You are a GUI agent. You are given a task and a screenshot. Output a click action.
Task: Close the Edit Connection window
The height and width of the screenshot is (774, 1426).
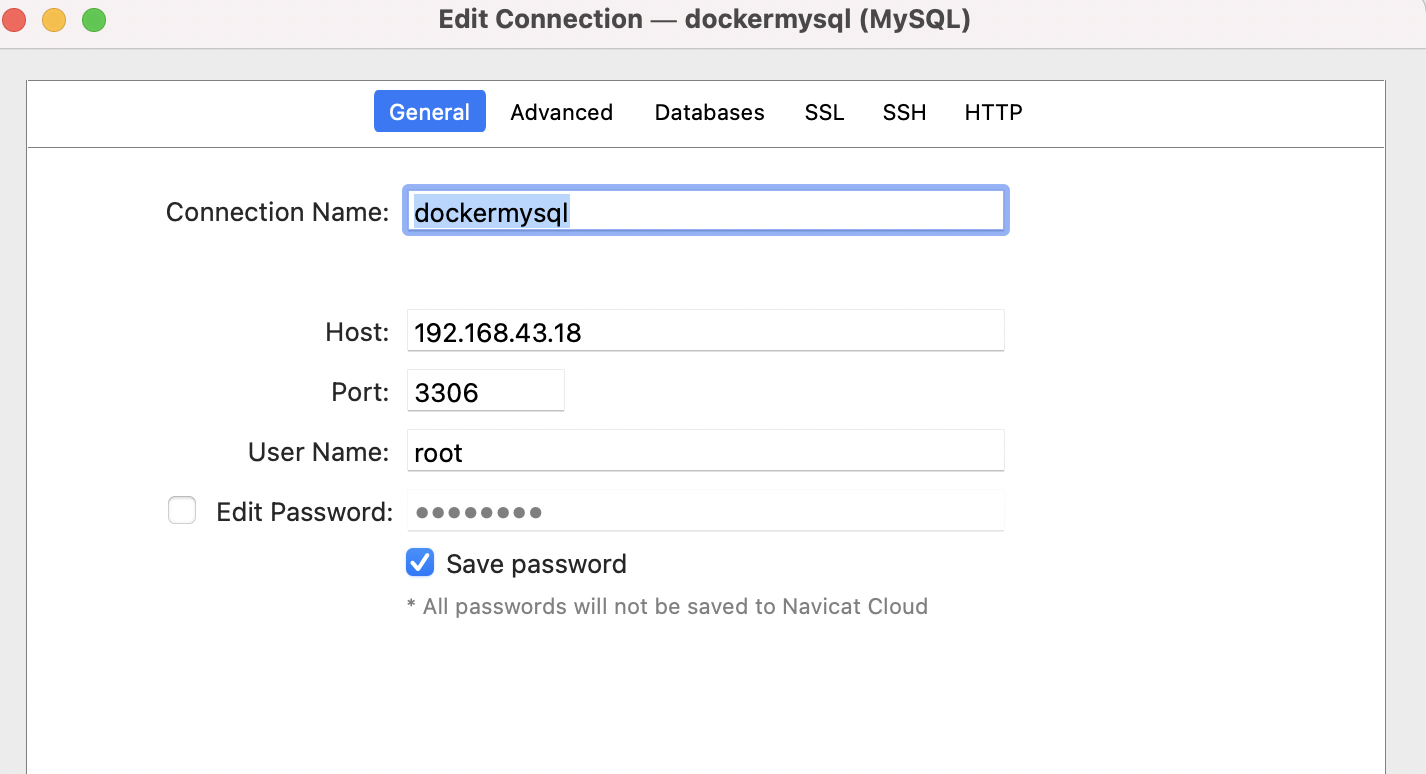14,19
